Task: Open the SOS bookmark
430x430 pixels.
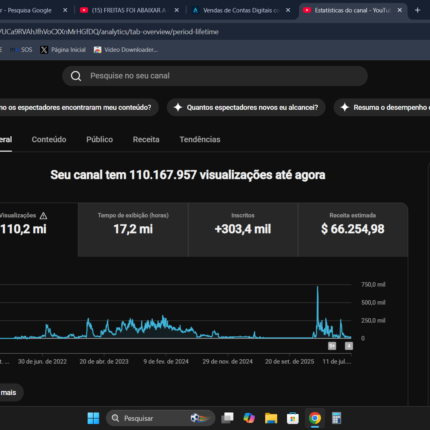Action: click(22, 50)
